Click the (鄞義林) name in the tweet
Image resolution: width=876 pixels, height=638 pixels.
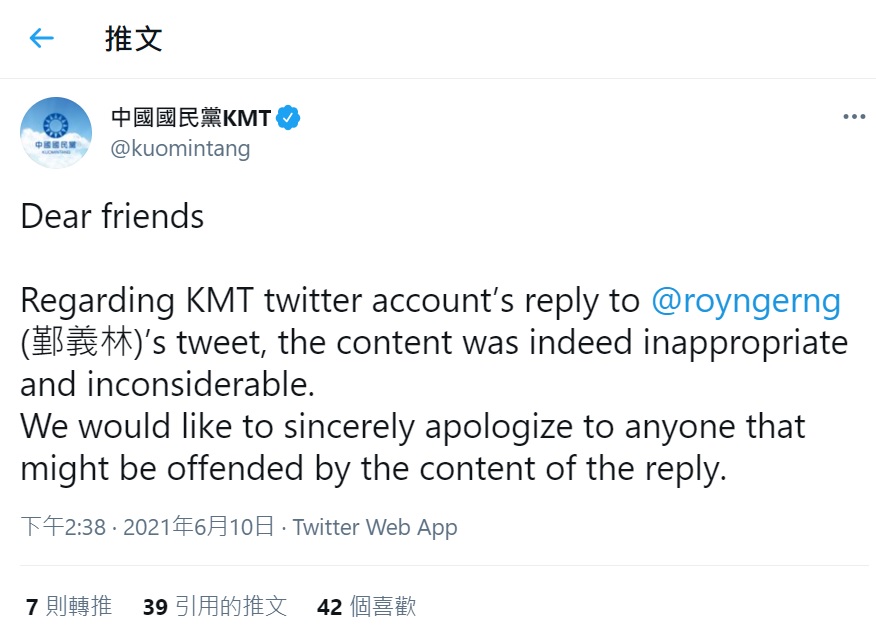82,342
